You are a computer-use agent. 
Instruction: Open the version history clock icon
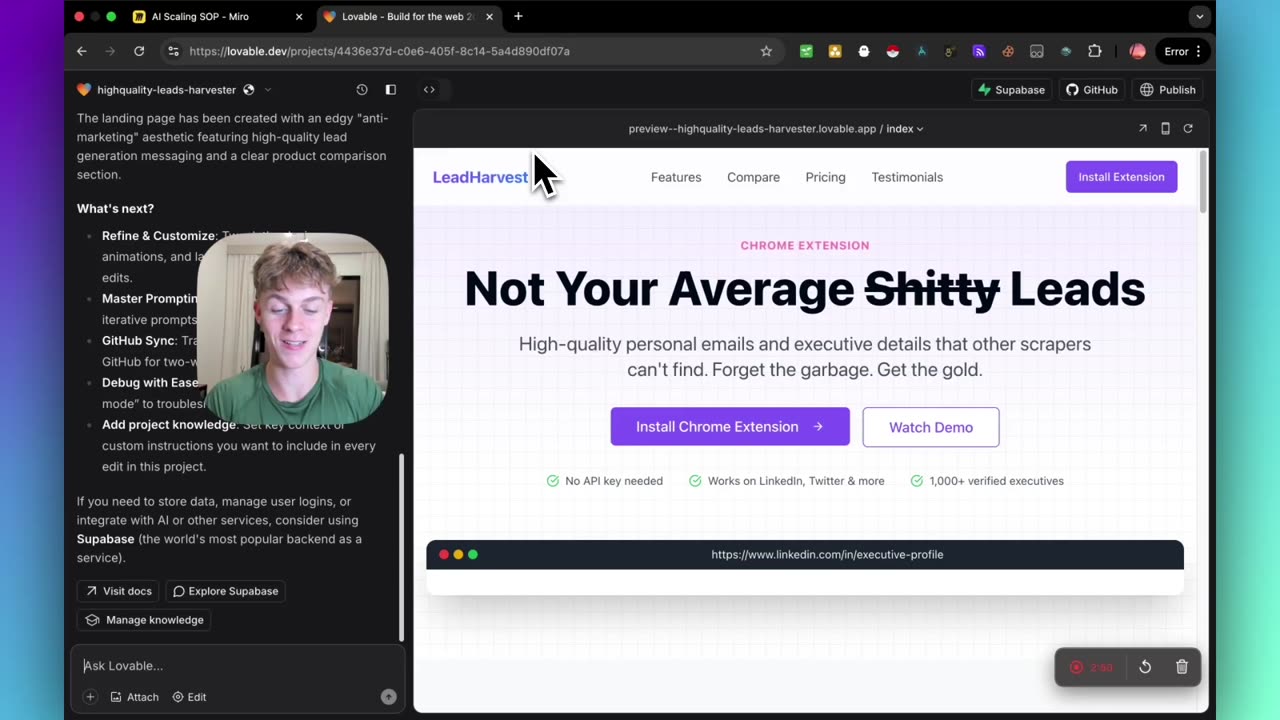[362, 90]
